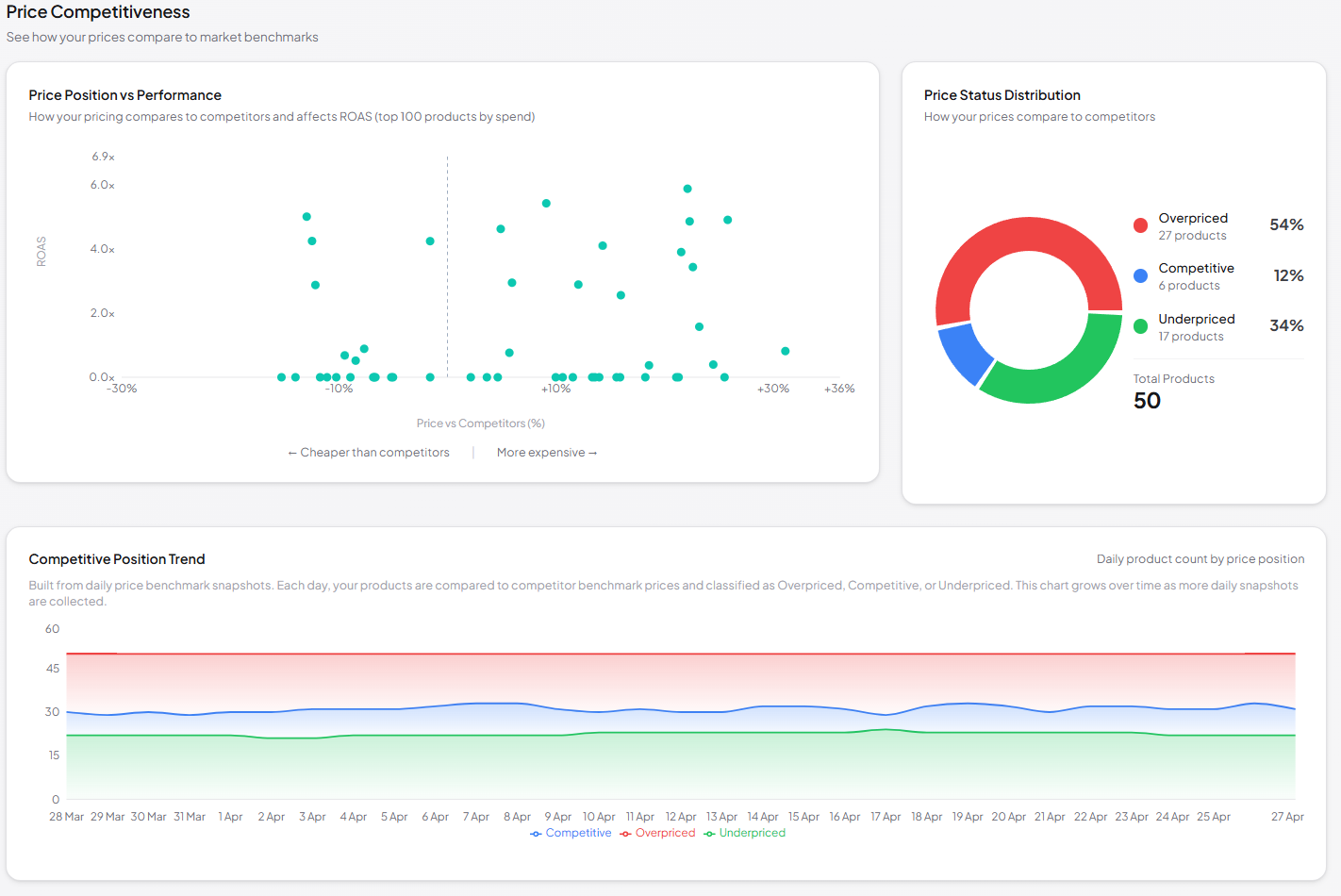Image resolution: width=1341 pixels, height=896 pixels.
Task: Expand the Price Position vs Performance panel
Action: tap(124, 95)
